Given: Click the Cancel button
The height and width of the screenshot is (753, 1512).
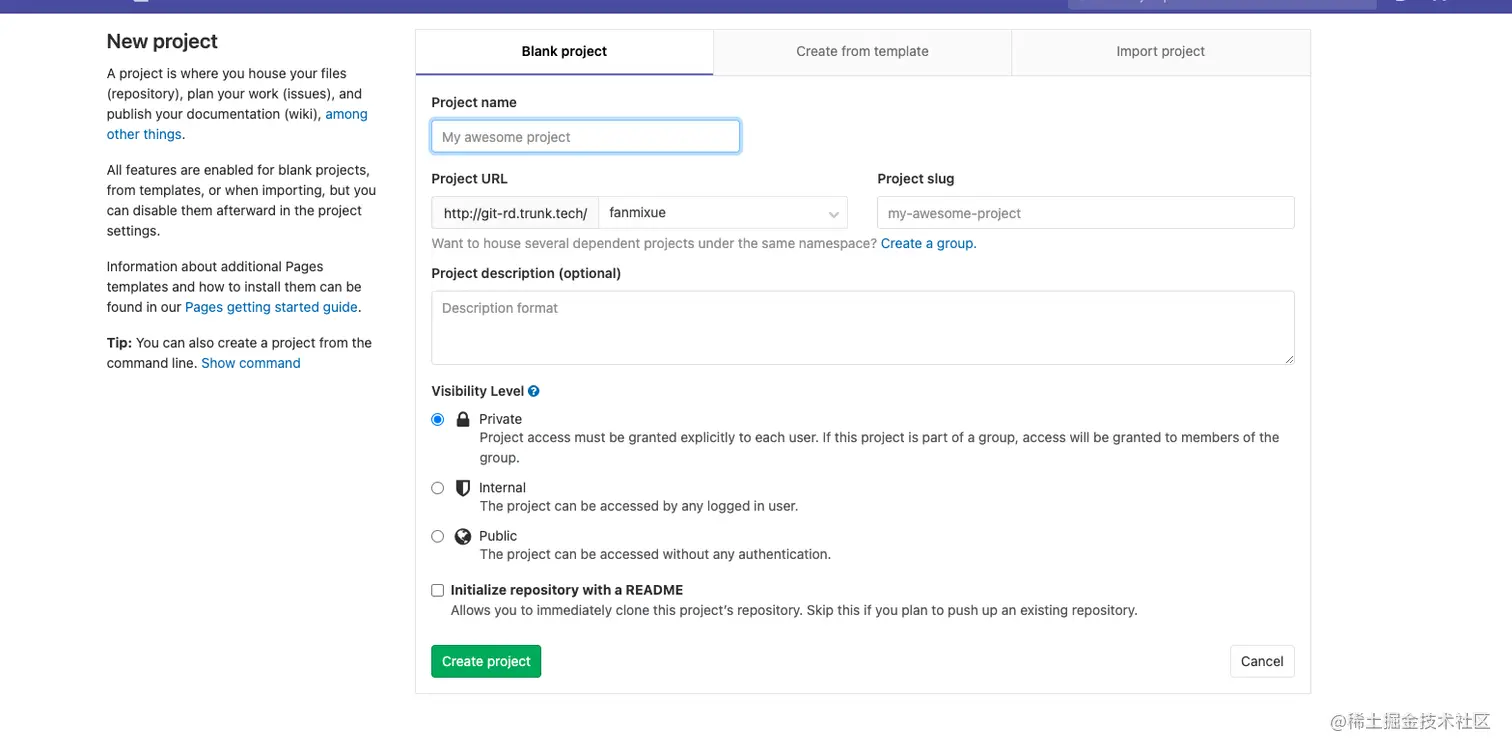Looking at the screenshot, I should 1262,661.
